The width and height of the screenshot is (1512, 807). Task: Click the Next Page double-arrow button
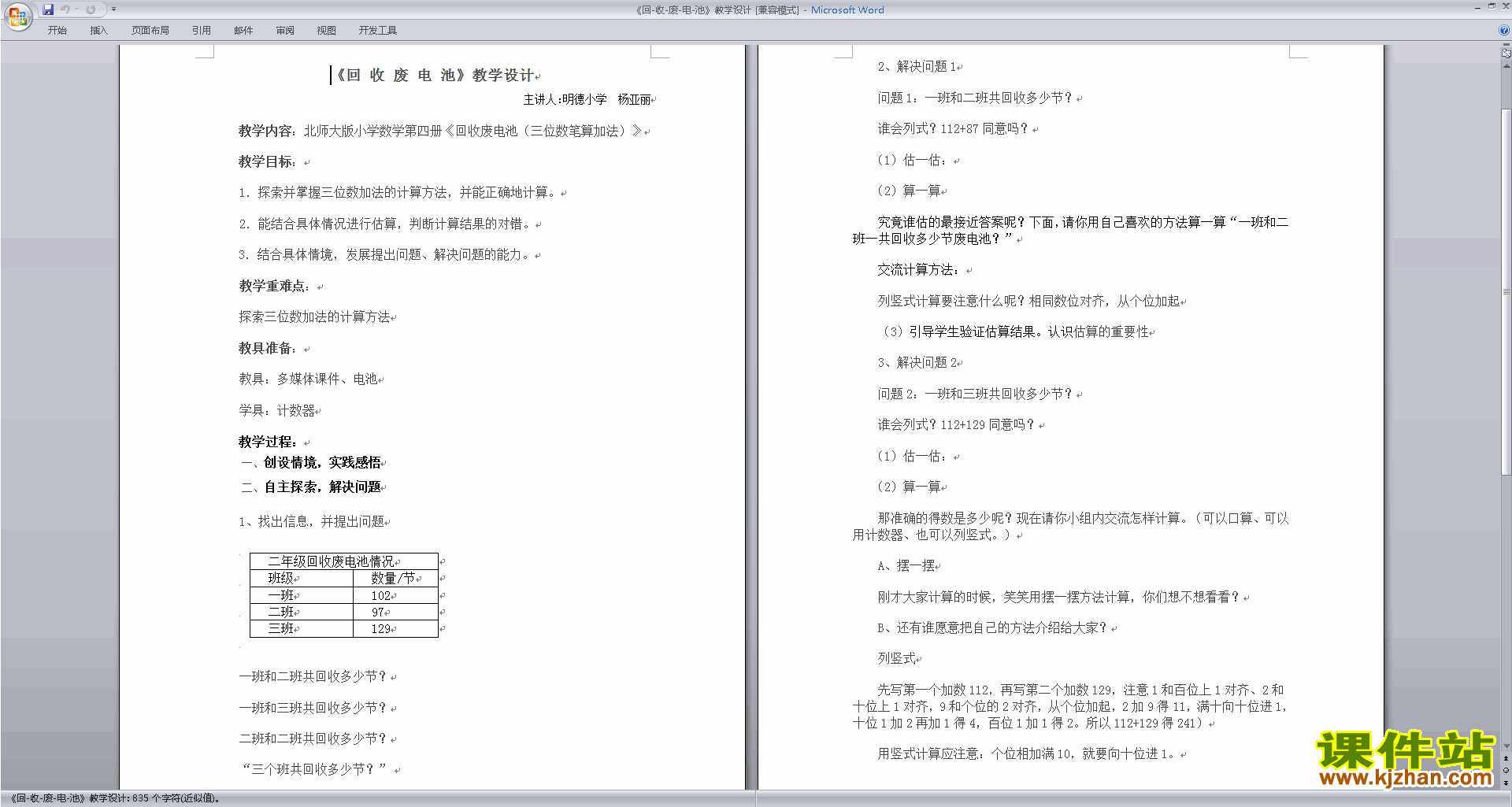tap(1506, 783)
